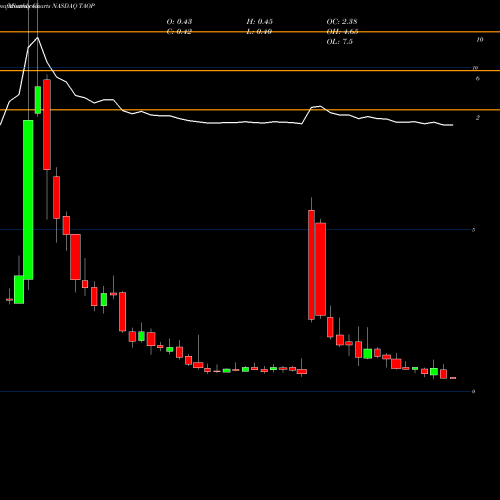Select the high value H: 0.45
Viewport: 500px width, 500px height.
pyautogui.click(x=259, y=22)
